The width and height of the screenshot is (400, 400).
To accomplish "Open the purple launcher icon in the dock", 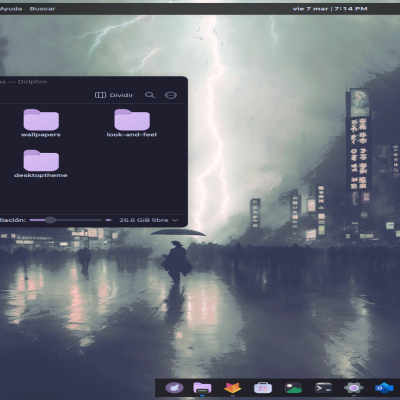I will [174, 388].
